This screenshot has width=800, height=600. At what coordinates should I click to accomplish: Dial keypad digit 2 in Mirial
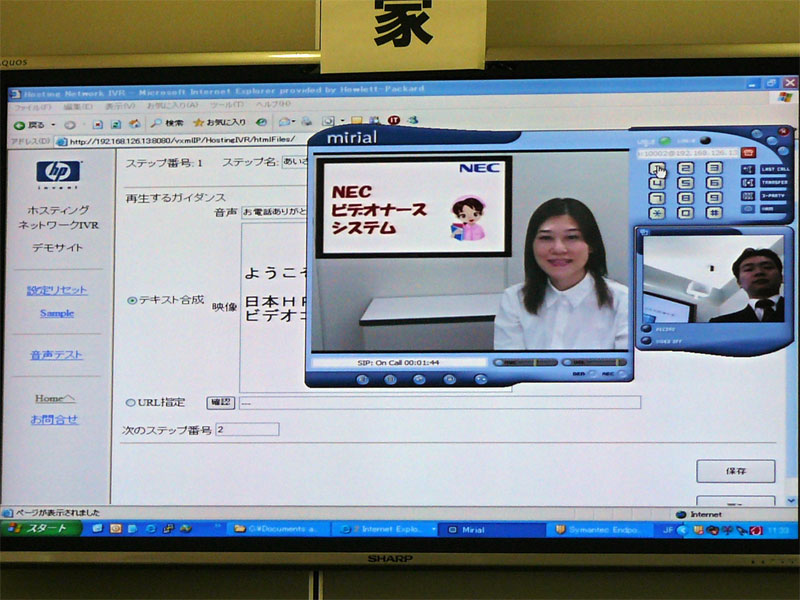685,168
